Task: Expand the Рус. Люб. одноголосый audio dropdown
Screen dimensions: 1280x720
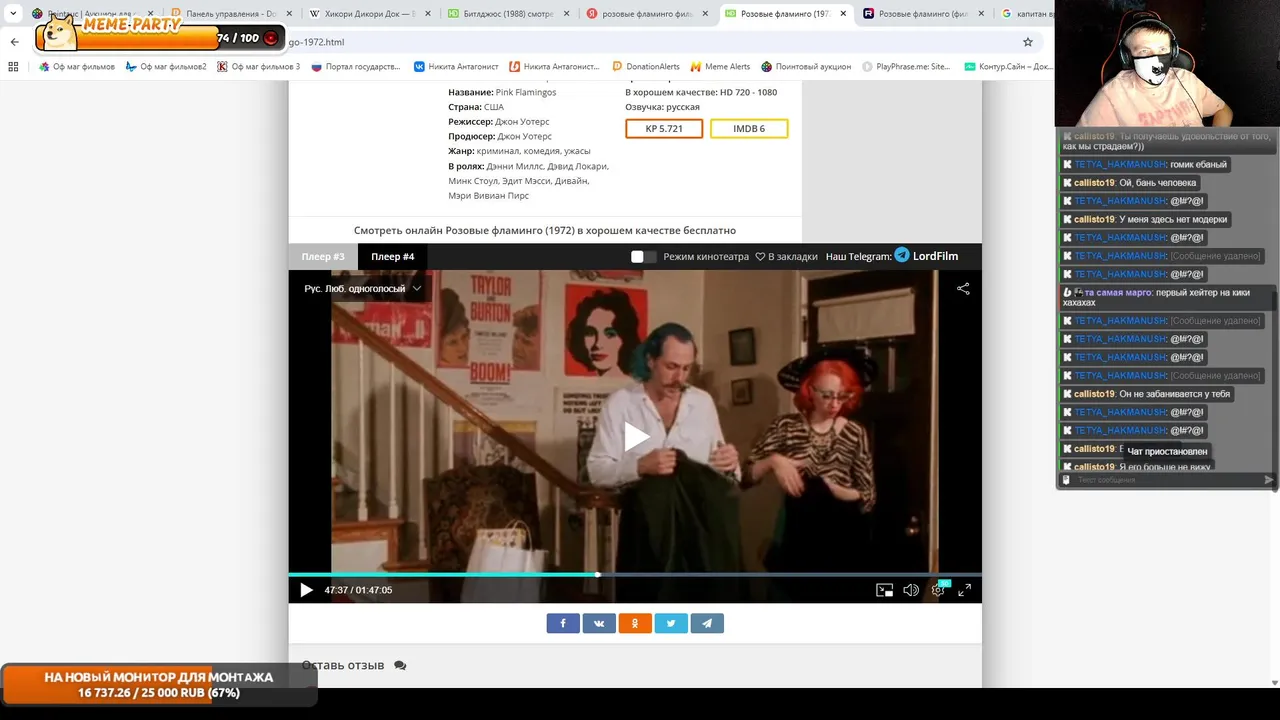Action: click(x=363, y=288)
